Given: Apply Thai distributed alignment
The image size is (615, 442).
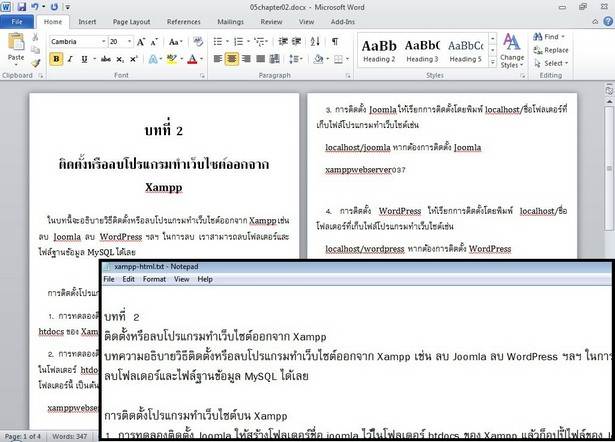Looking at the screenshot, I should click(x=275, y=59).
